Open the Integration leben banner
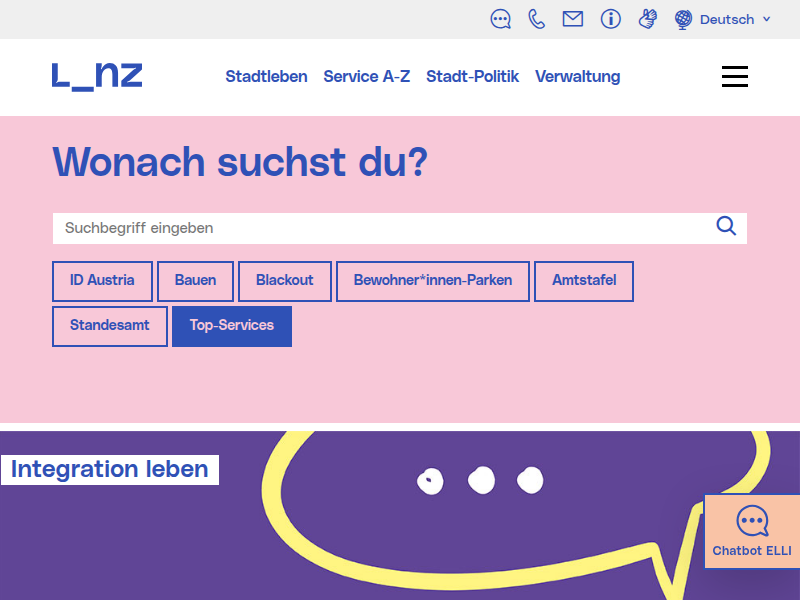This screenshot has width=800, height=600. [110, 469]
